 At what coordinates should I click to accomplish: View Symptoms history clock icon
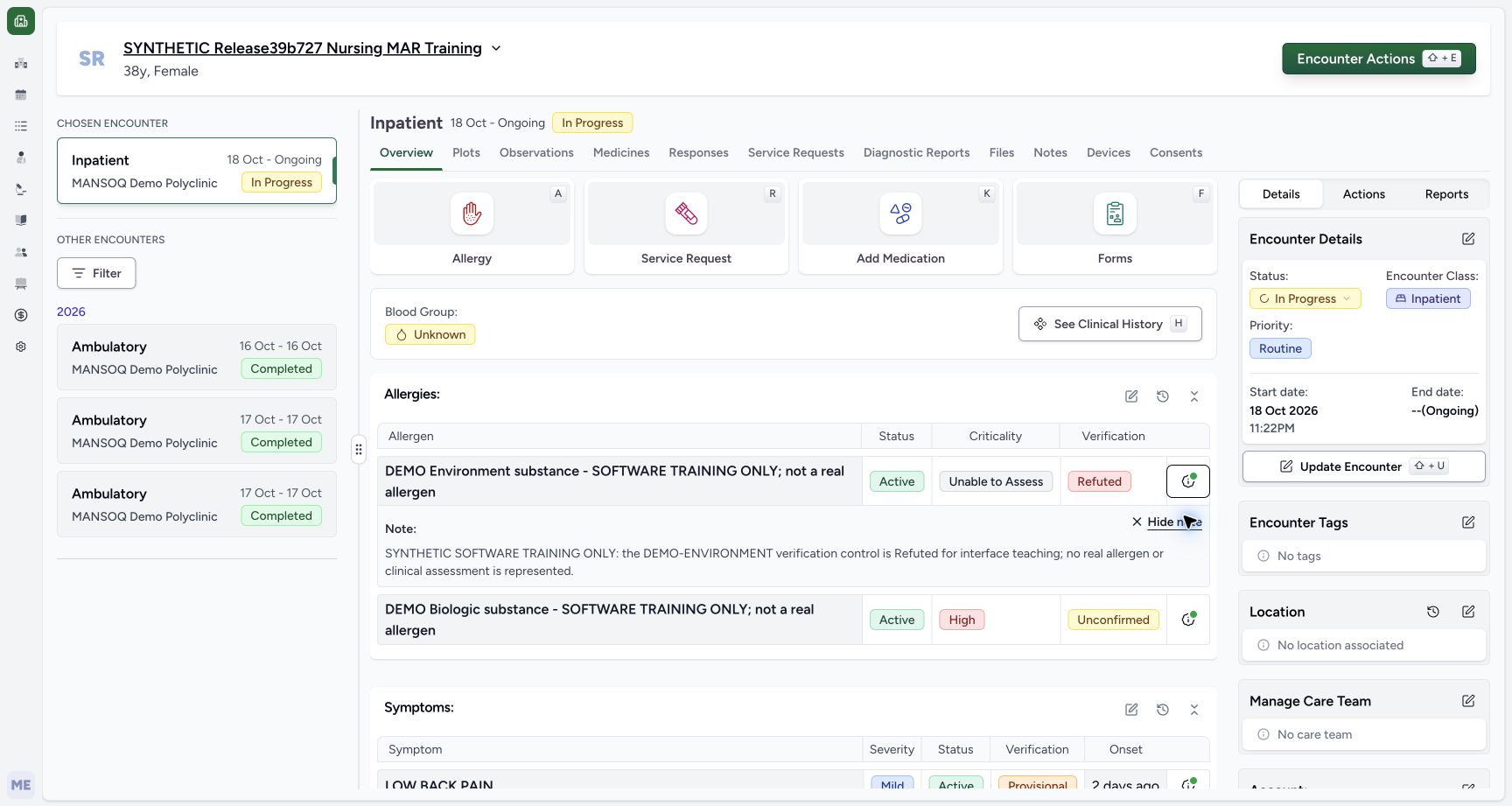pos(1163,710)
